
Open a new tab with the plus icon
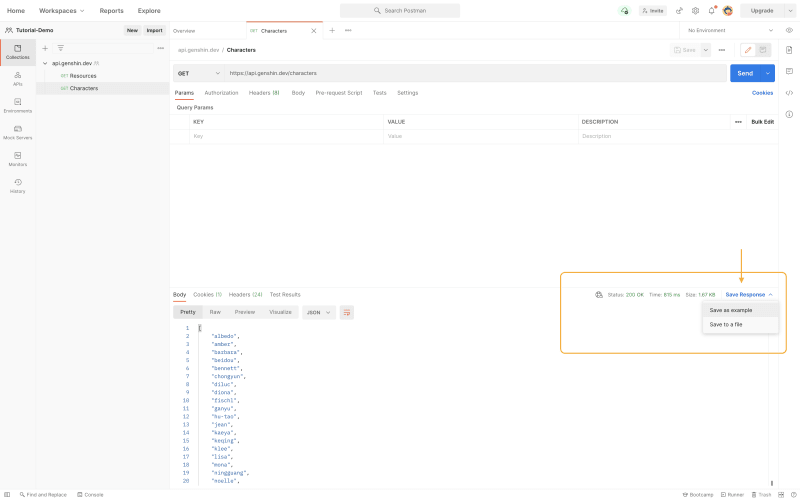click(x=332, y=31)
